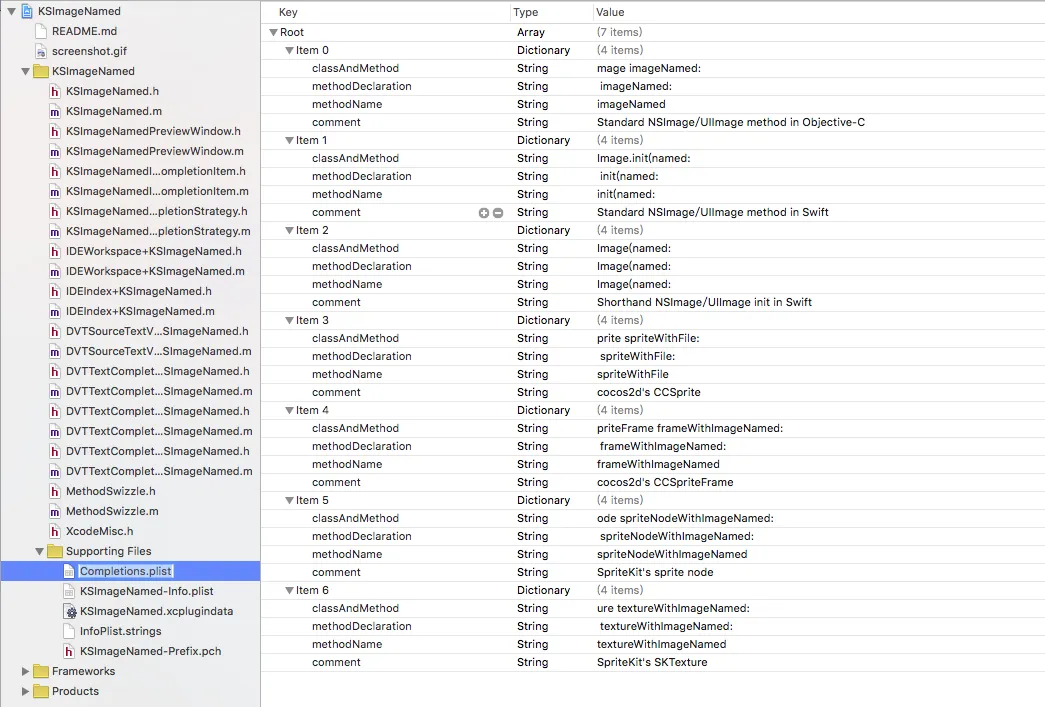This screenshot has height=707, width=1045.
Task: Expand the Products group
Action: click(x=25, y=691)
